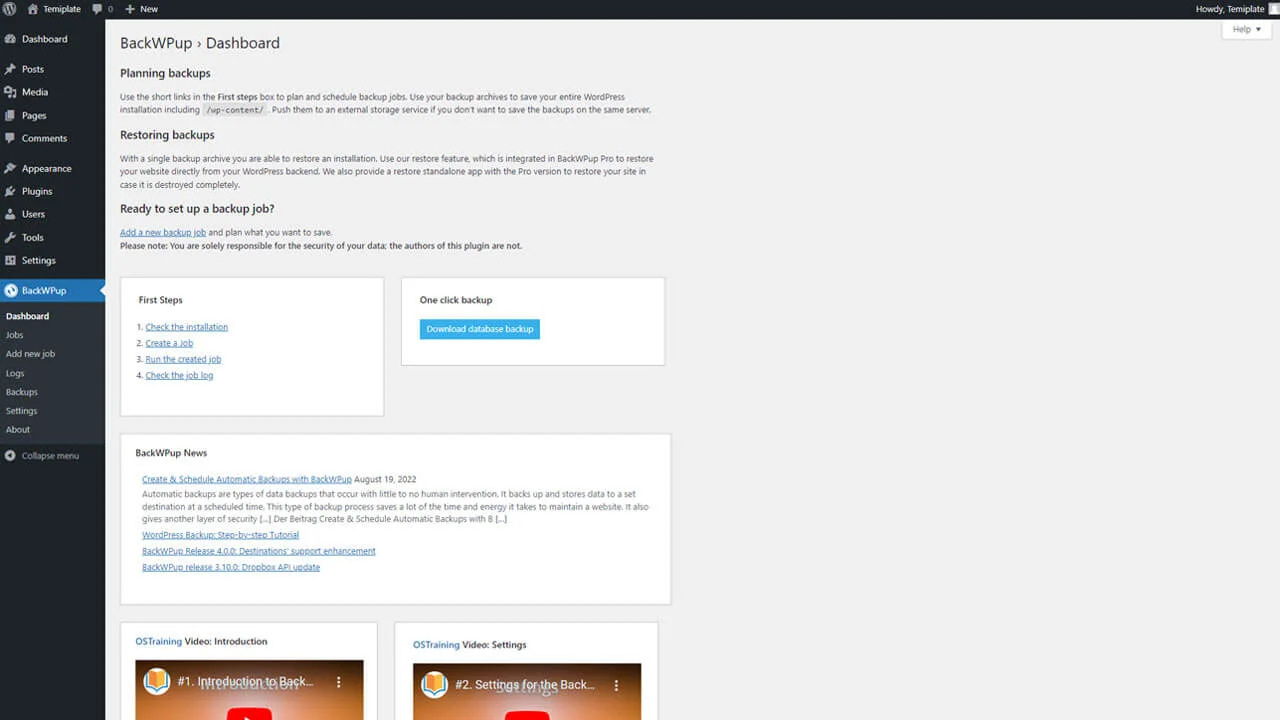Screen dimensions: 1280x720
Task: Click the Collapse menu arrow icon
Action: tap(10, 456)
